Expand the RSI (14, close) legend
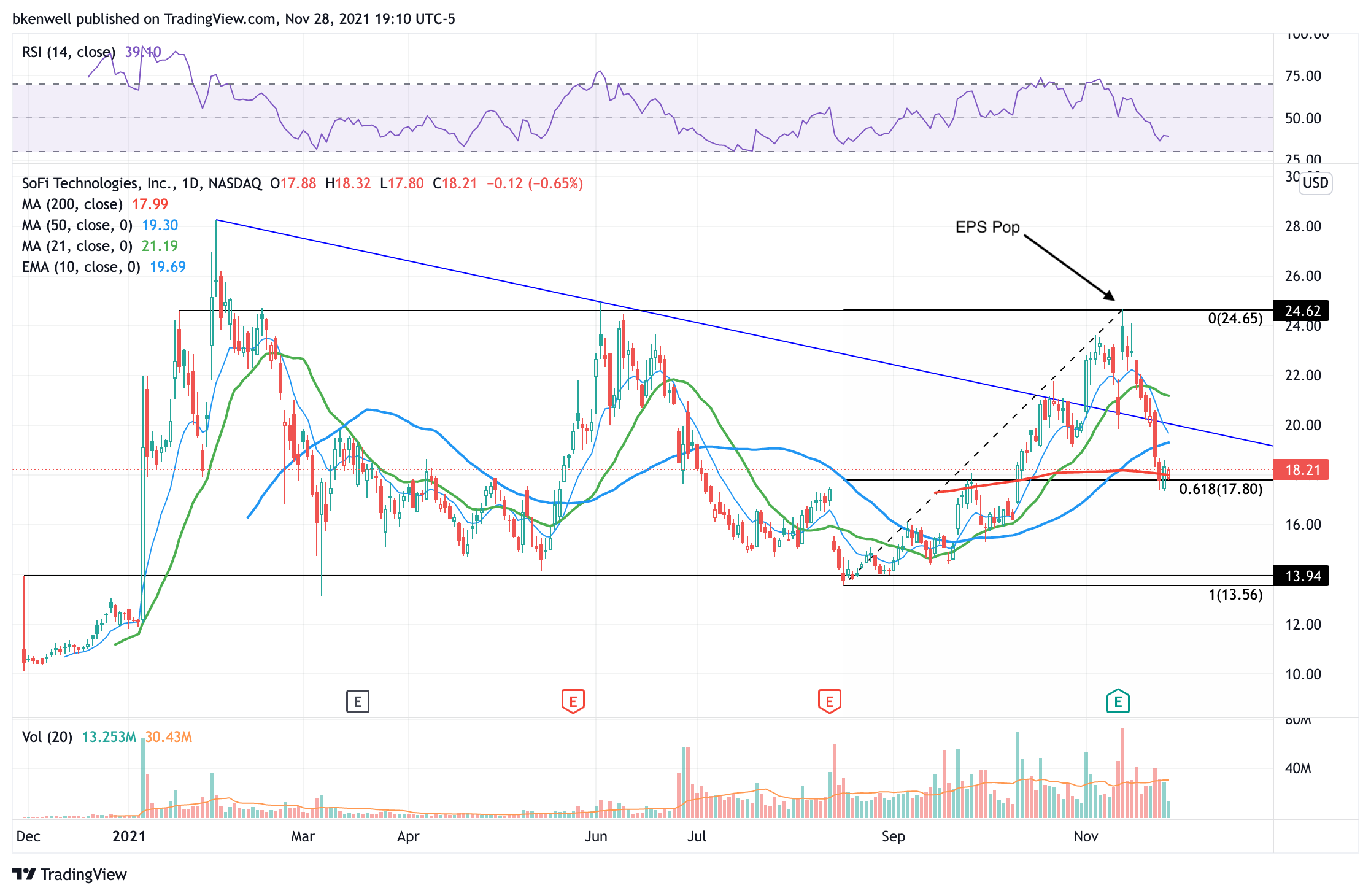Viewport: 1371px width, 896px height. click(x=68, y=52)
